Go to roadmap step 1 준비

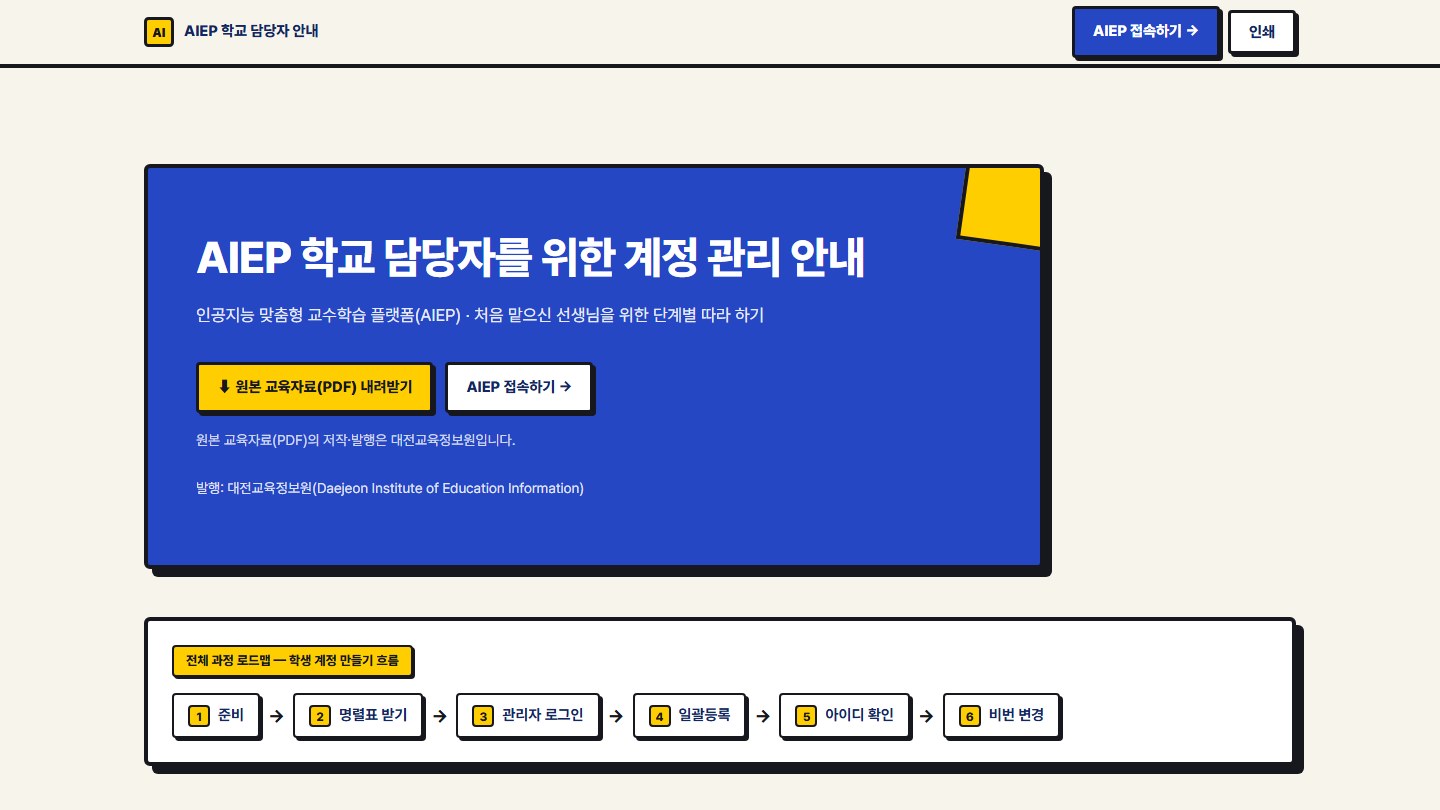coord(216,715)
